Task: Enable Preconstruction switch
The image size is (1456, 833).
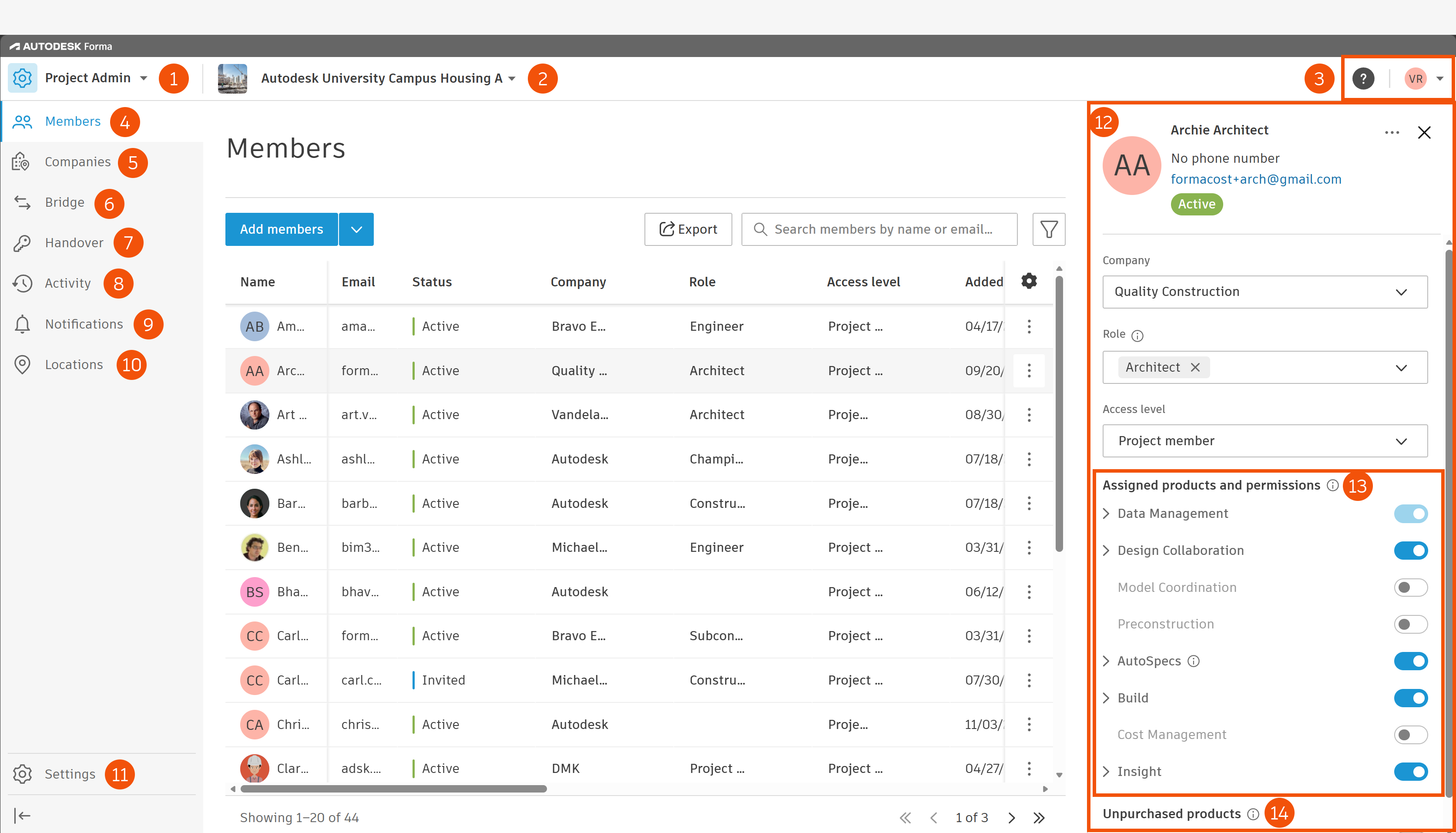Action: (x=1410, y=624)
